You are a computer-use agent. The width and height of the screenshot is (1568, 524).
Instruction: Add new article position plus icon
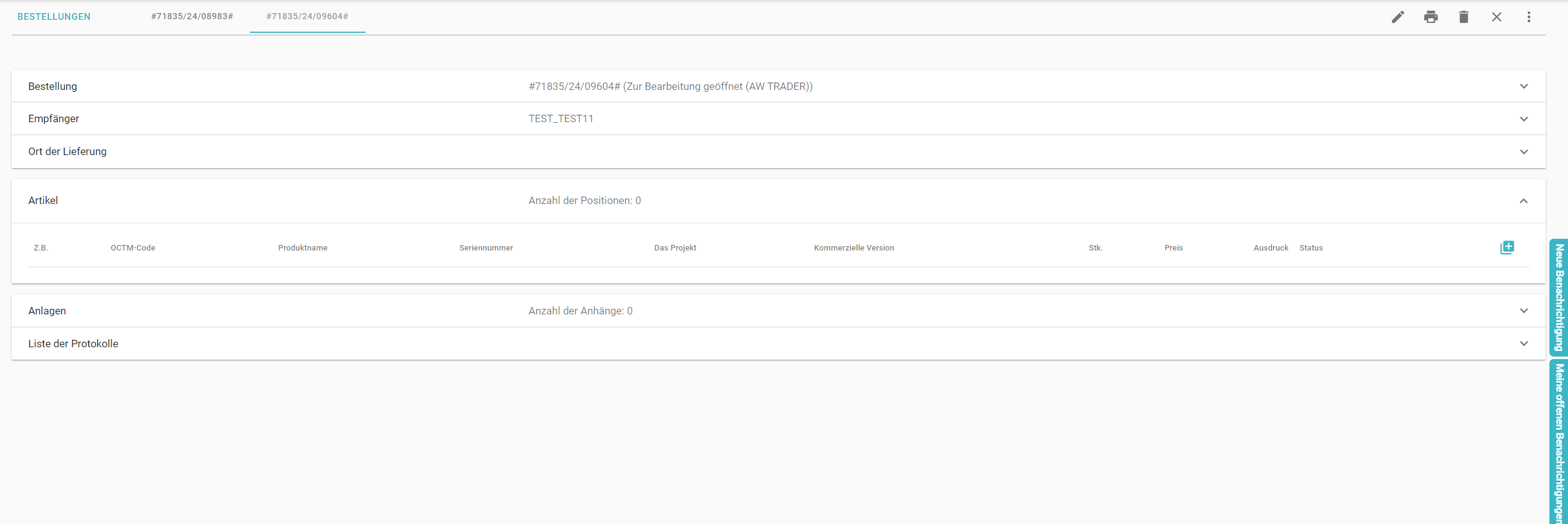coord(1507,247)
